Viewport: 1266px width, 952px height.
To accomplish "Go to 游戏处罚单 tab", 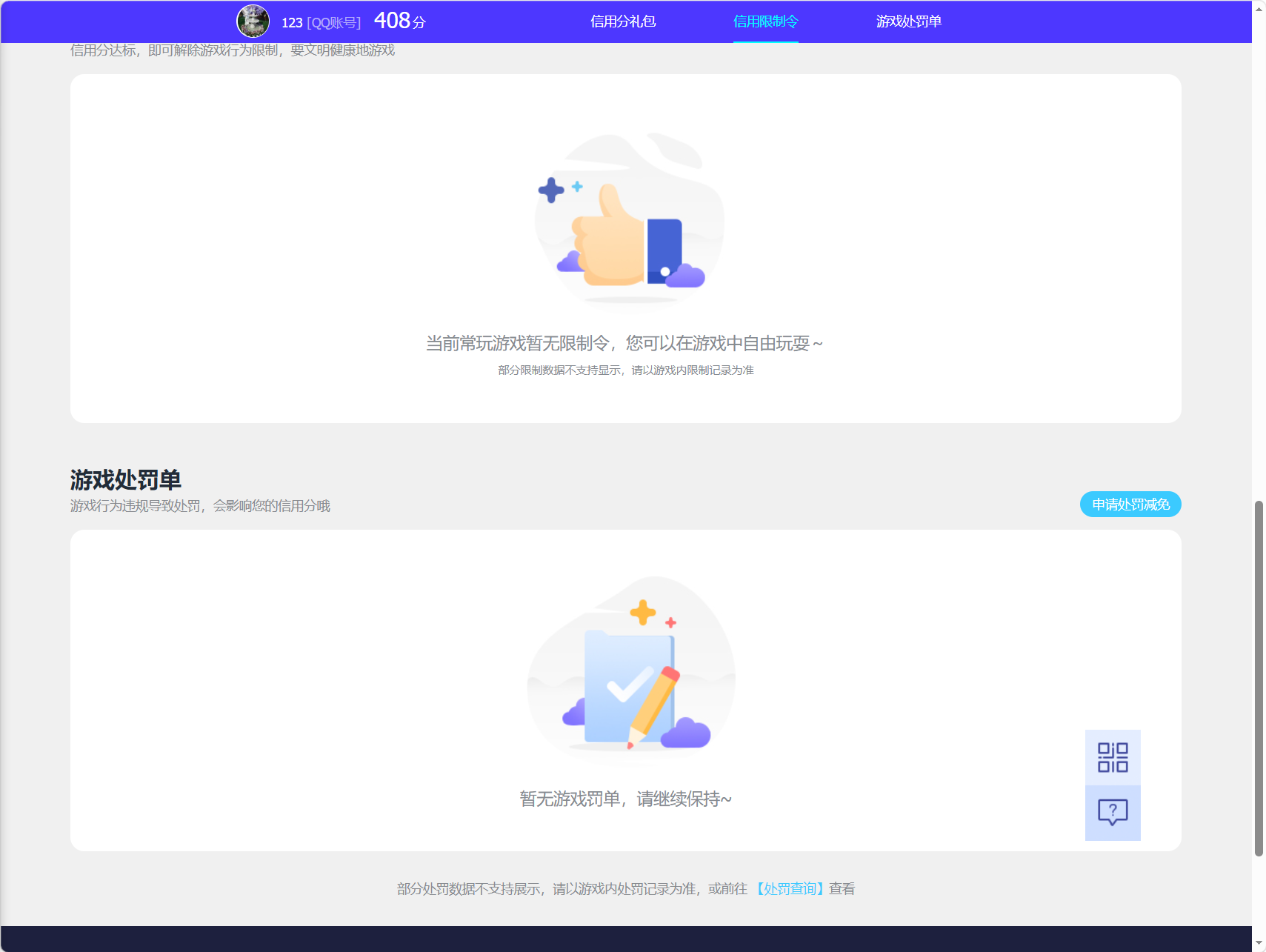I will 909,21.
